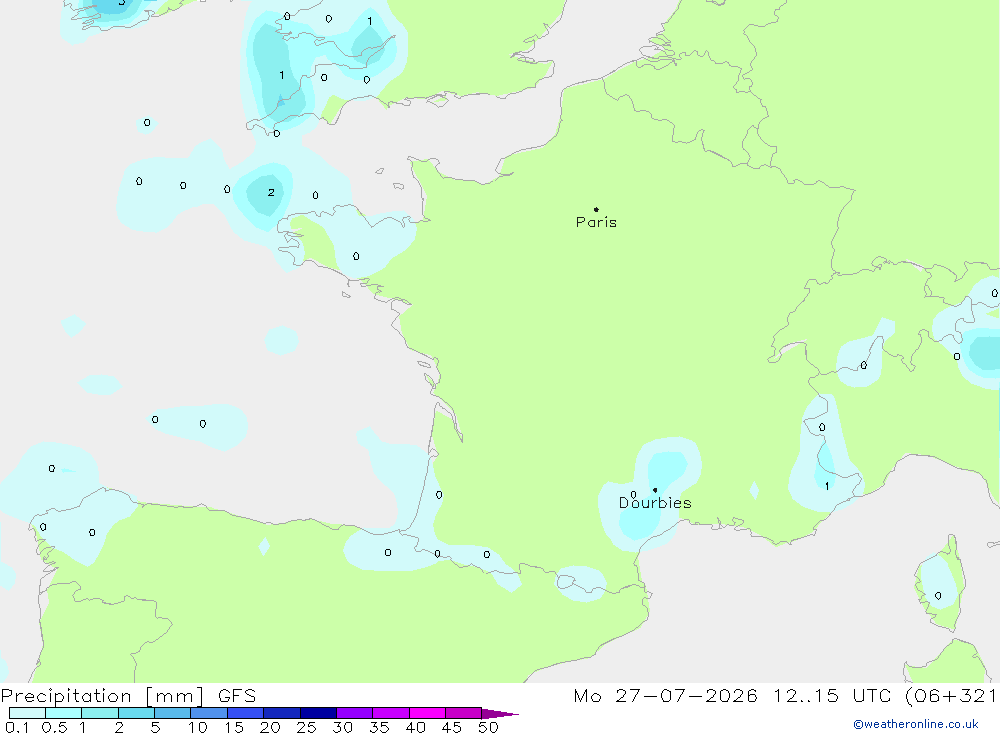Click the '0.1' legend scale label
The width and height of the screenshot is (1000, 733).
(17, 727)
